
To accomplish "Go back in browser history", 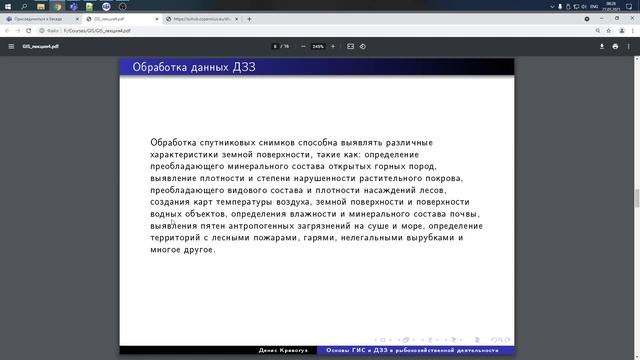I will click(x=7, y=31).
